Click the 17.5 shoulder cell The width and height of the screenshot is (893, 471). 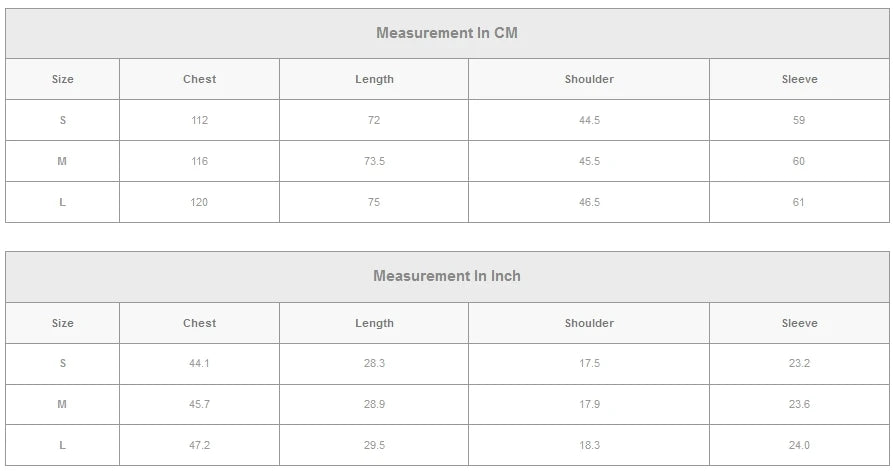[589, 363]
